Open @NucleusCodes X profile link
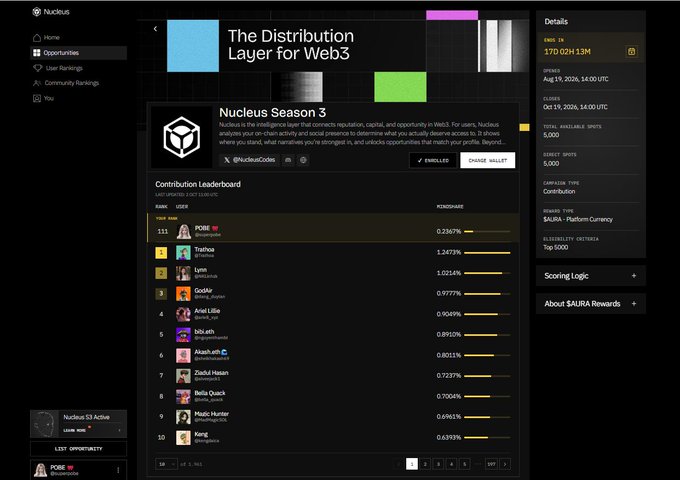 [249, 160]
